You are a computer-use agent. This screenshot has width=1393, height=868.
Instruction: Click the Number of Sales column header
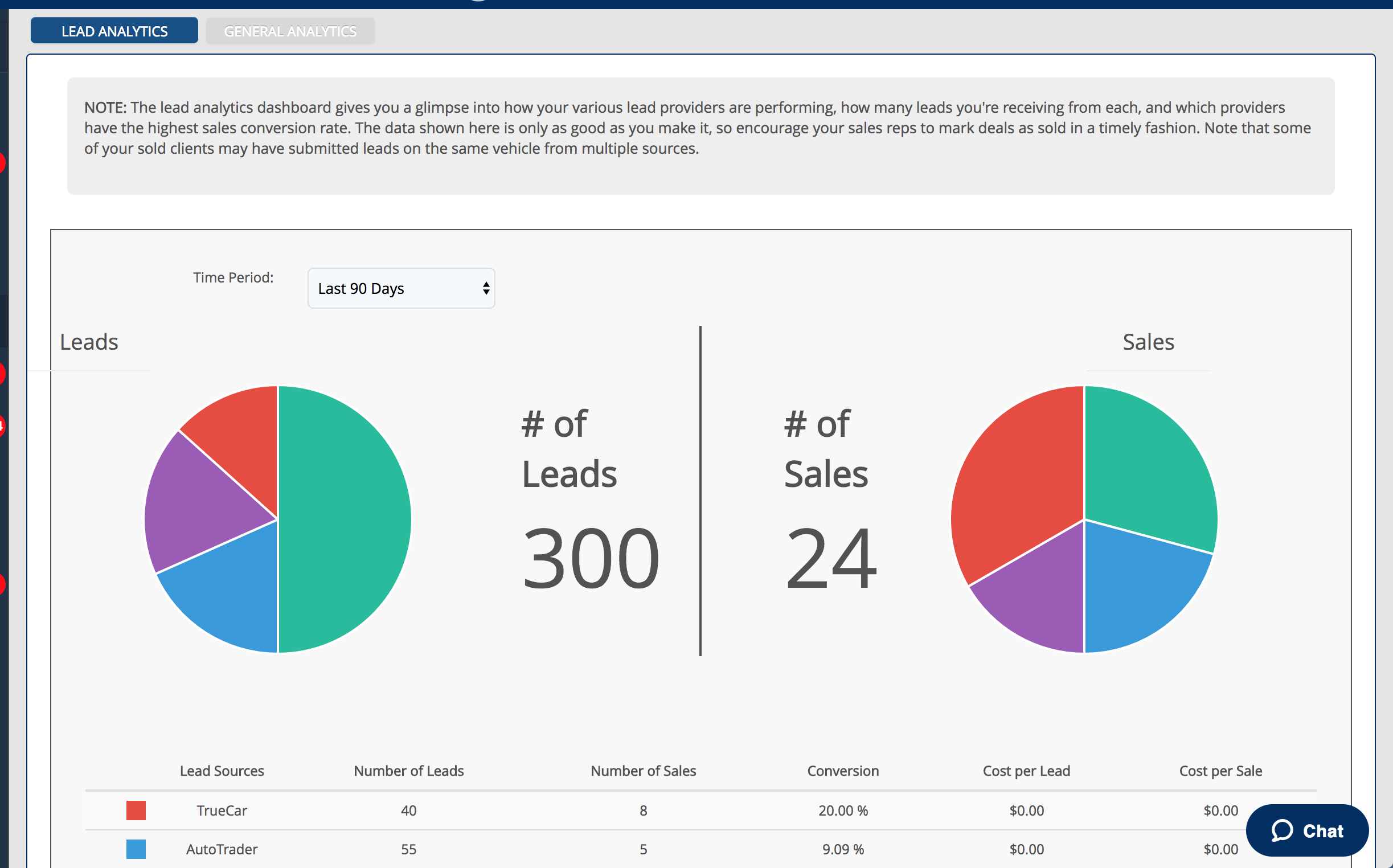pos(643,771)
